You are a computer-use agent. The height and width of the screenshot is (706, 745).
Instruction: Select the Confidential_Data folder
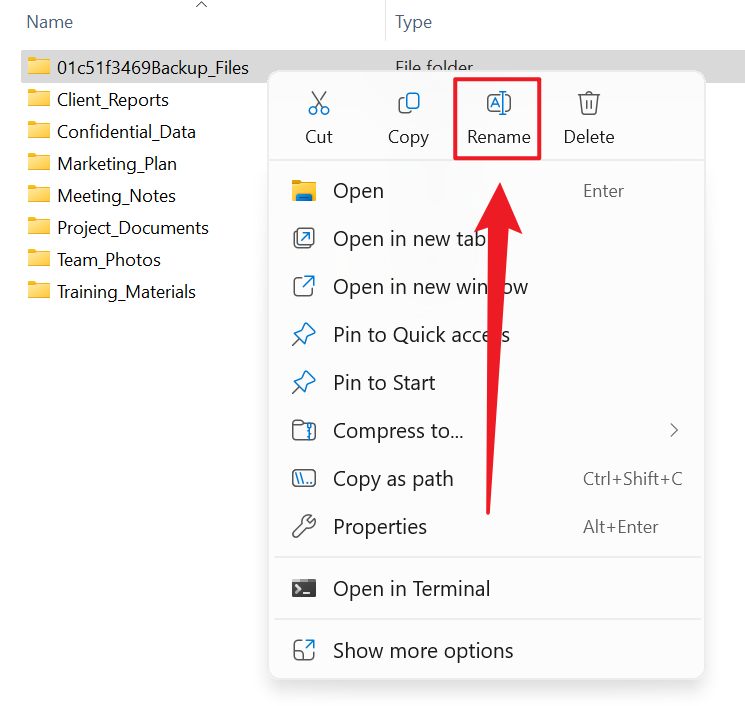coord(126,132)
